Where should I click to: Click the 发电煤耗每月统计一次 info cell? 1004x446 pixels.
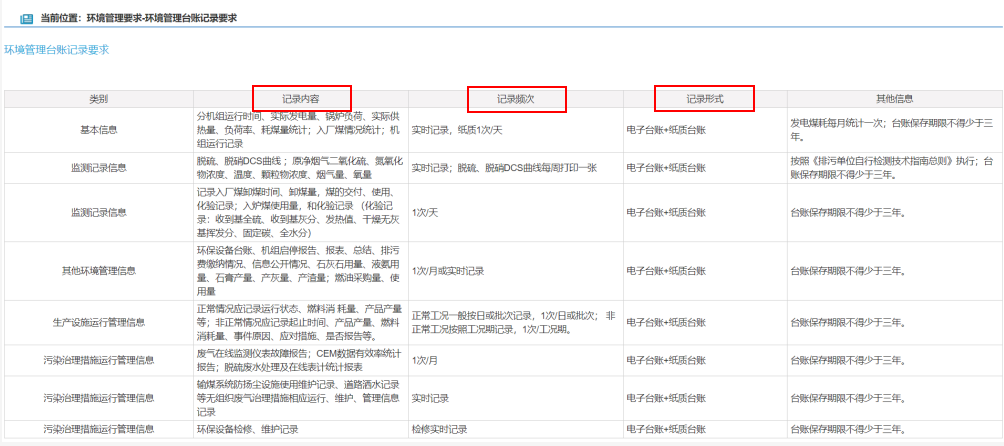(x=892, y=123)
